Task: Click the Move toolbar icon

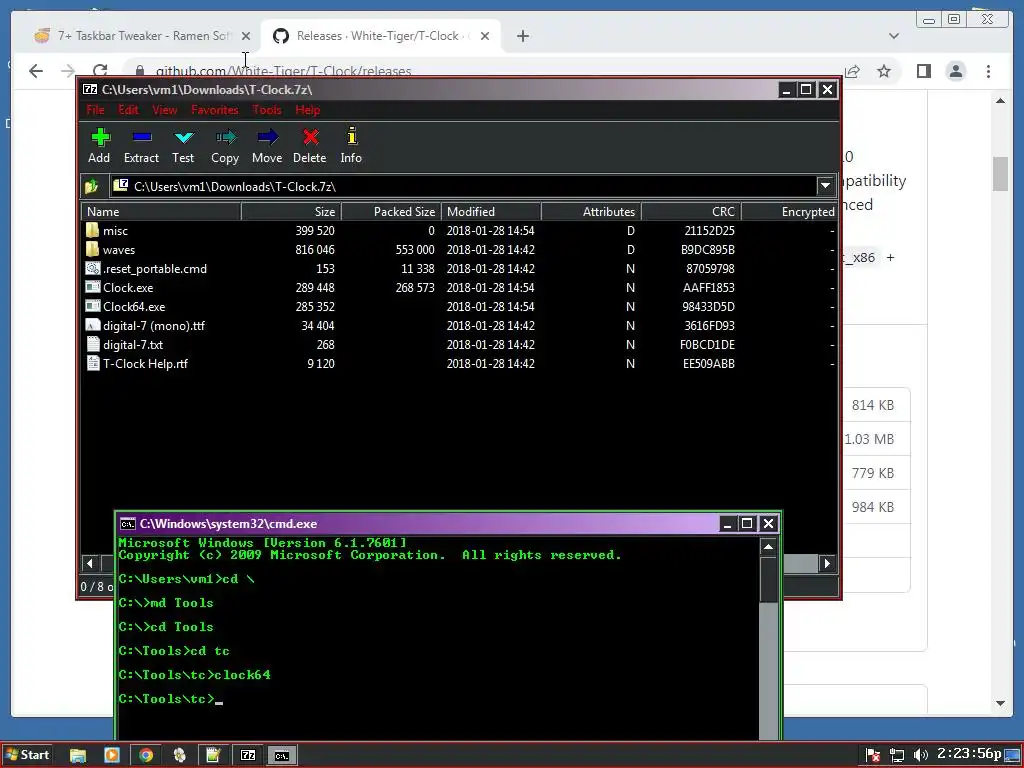Action: point(267,145)
